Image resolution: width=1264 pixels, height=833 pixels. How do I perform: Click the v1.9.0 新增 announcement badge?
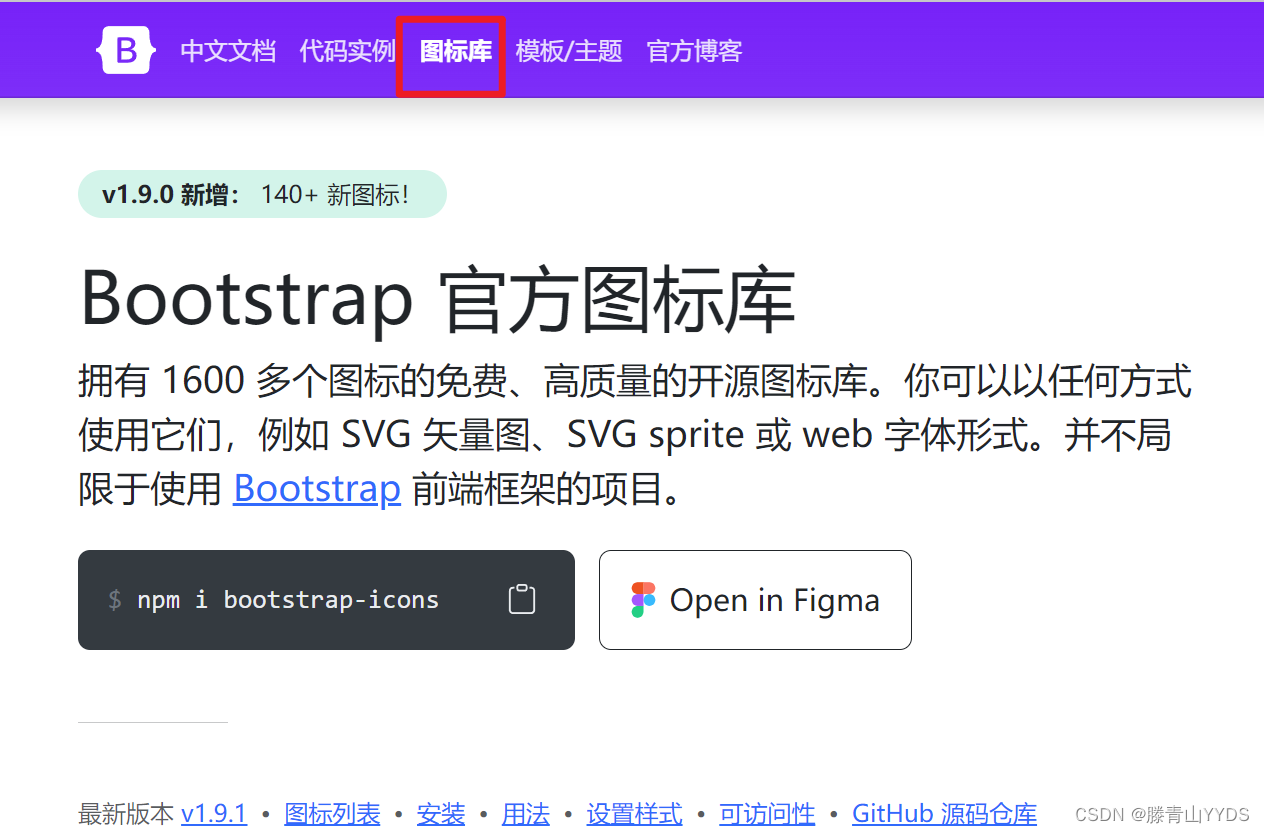262,194
